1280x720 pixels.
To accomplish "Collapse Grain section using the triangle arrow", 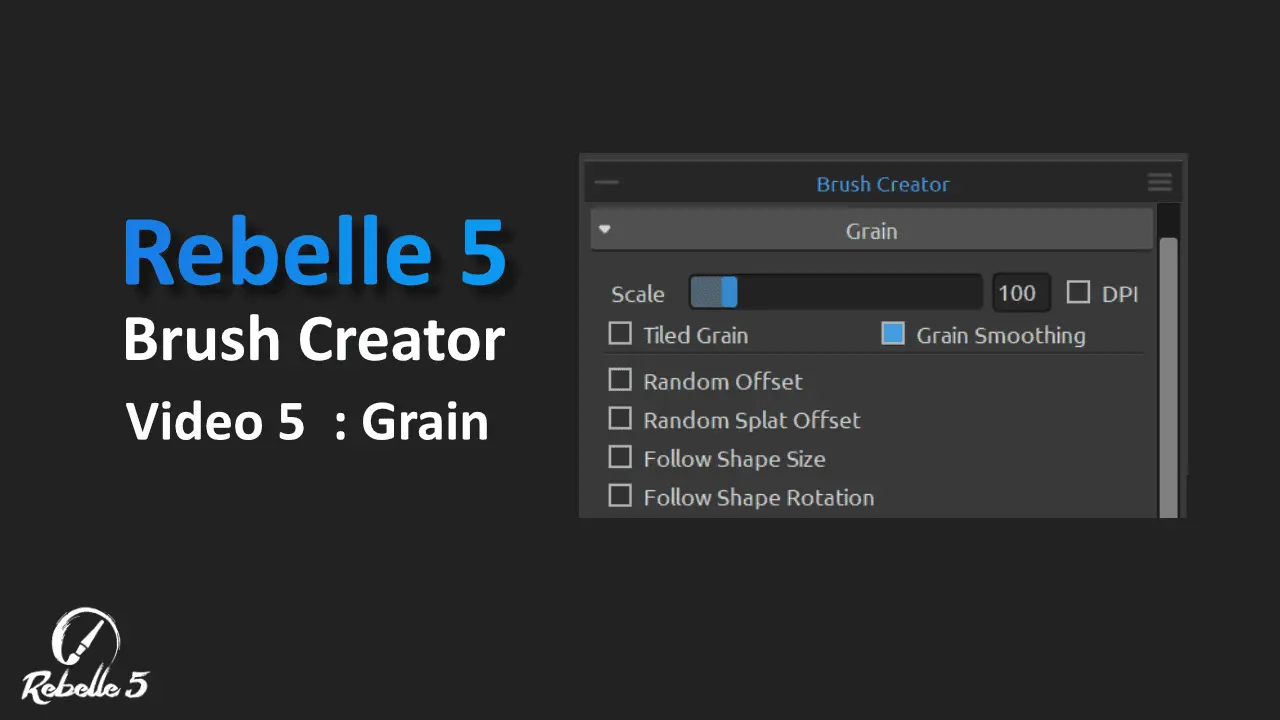I will pos(604,229).
